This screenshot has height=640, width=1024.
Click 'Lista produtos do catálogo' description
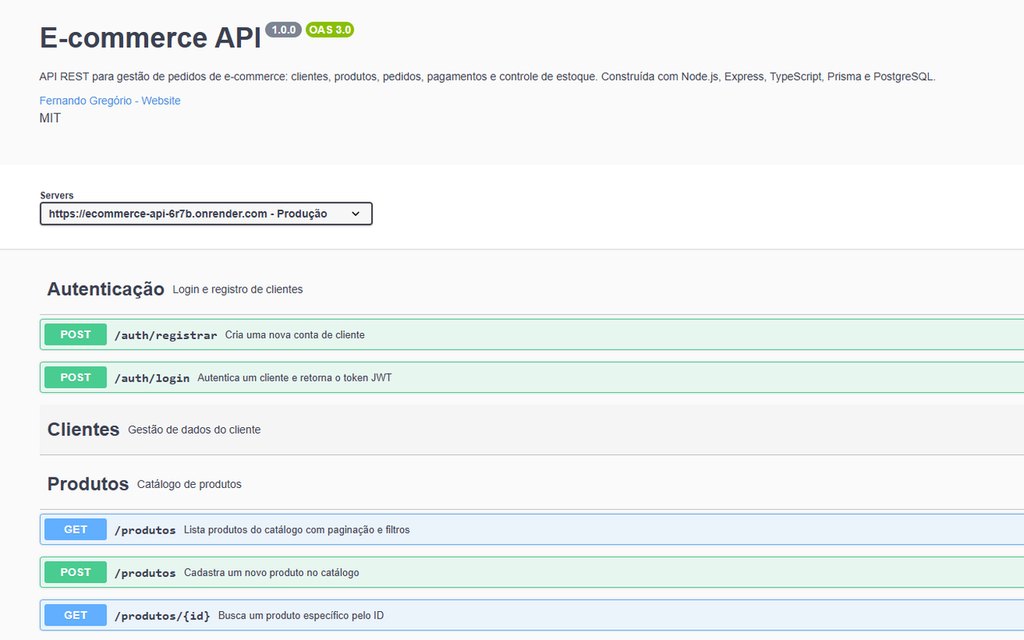point(296,530)
